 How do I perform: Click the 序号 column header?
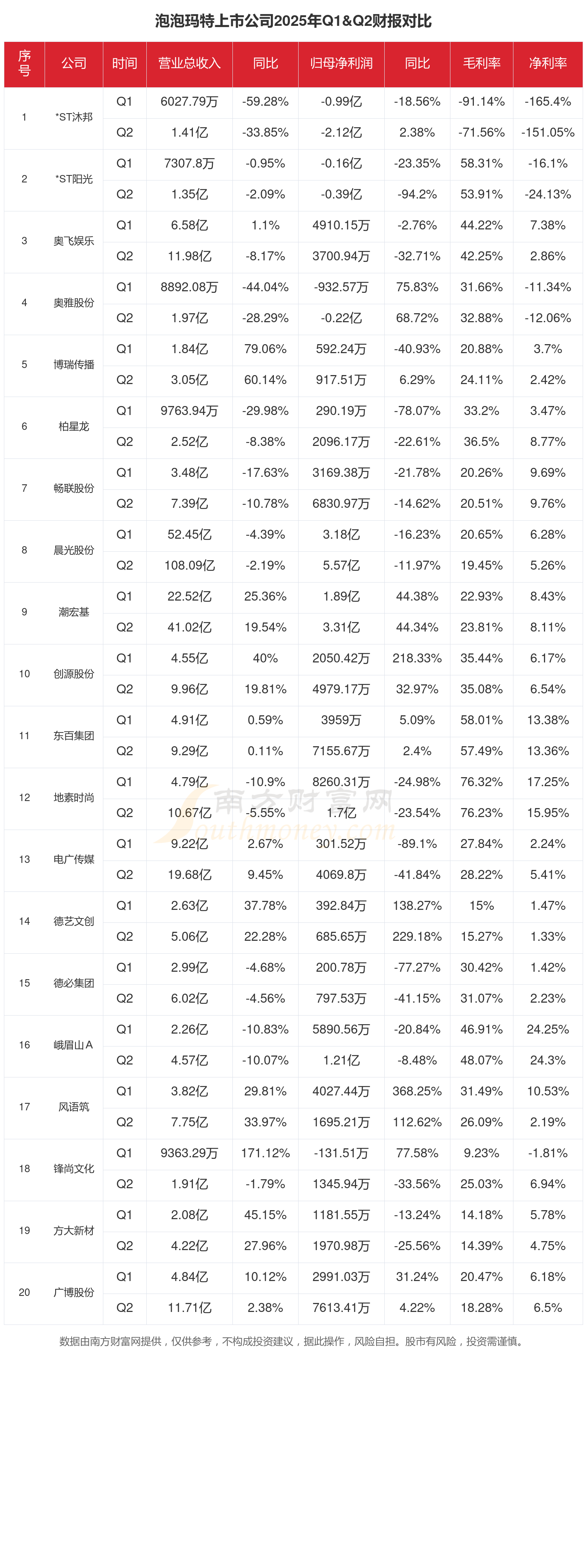(24, 63)
